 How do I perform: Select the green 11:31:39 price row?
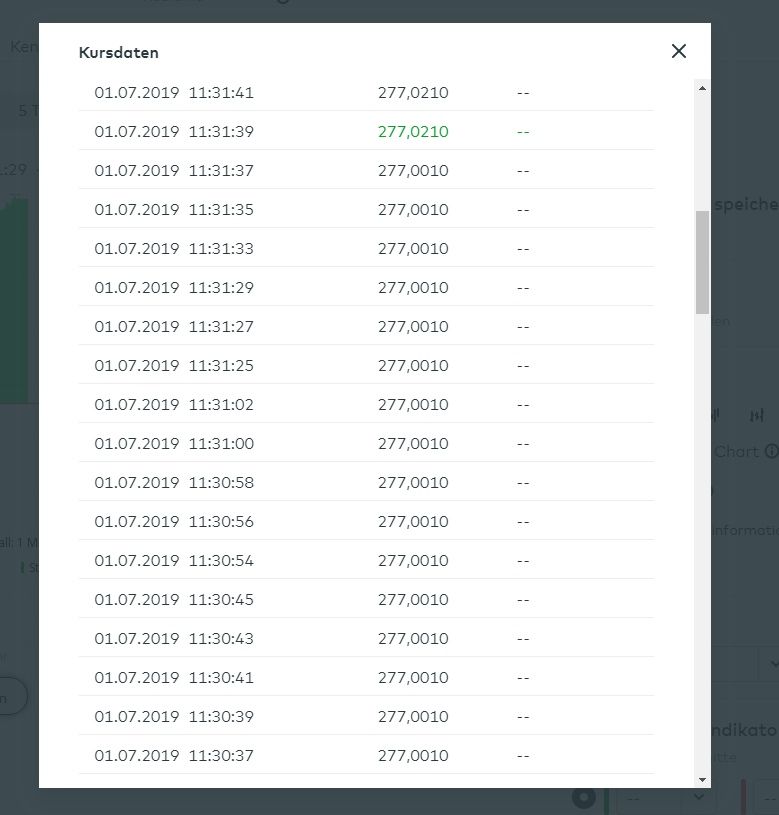366,132
